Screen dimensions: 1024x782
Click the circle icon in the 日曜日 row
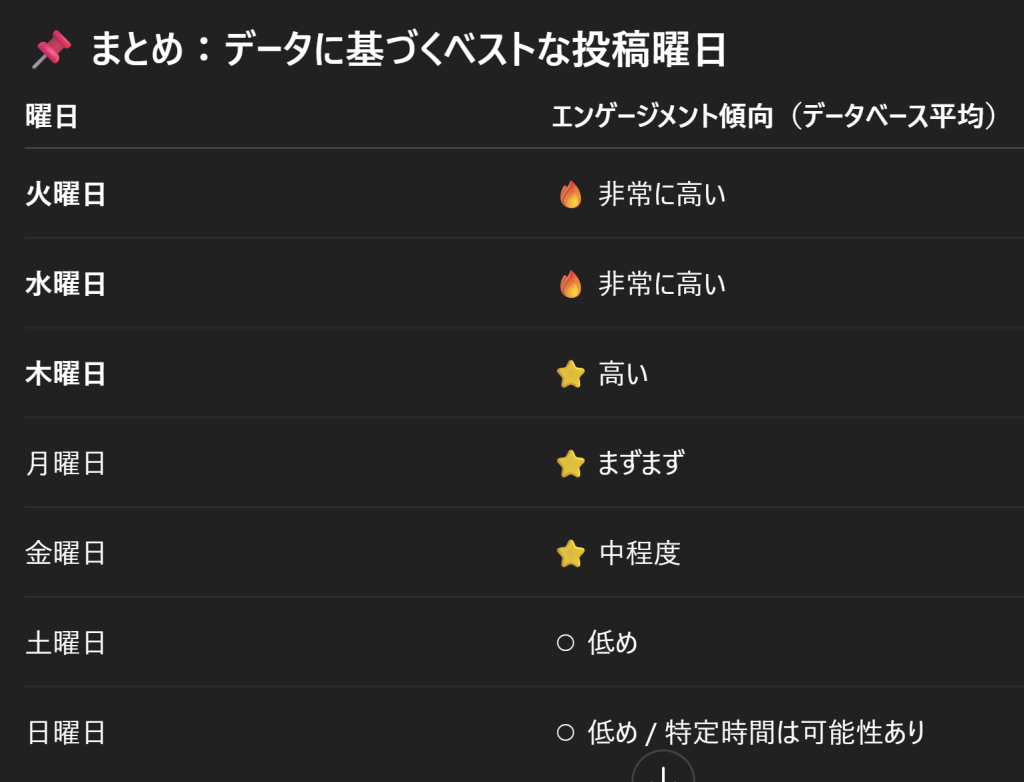[x=565, y=733]
